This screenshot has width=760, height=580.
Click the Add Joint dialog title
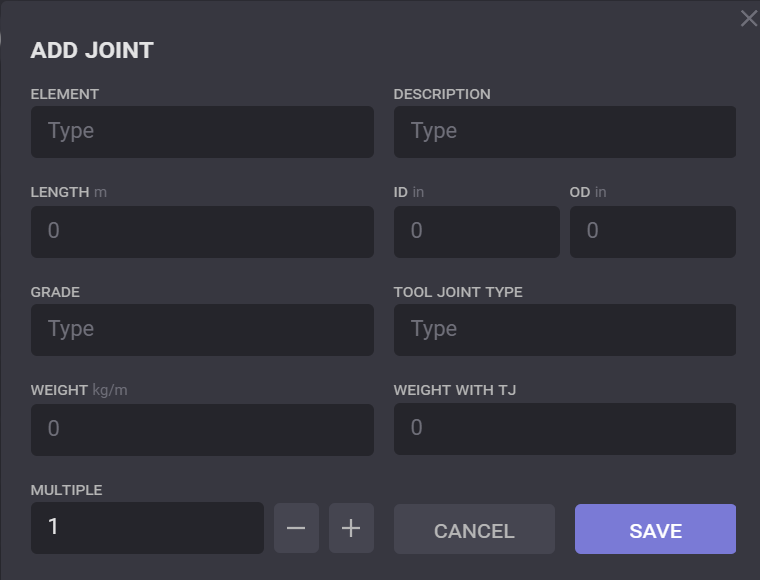(92, 51)
